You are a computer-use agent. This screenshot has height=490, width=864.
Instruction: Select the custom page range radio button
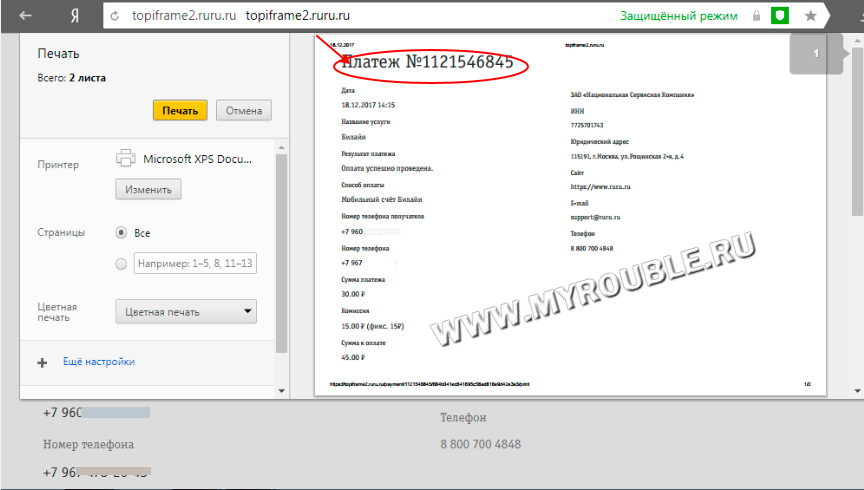121,264
